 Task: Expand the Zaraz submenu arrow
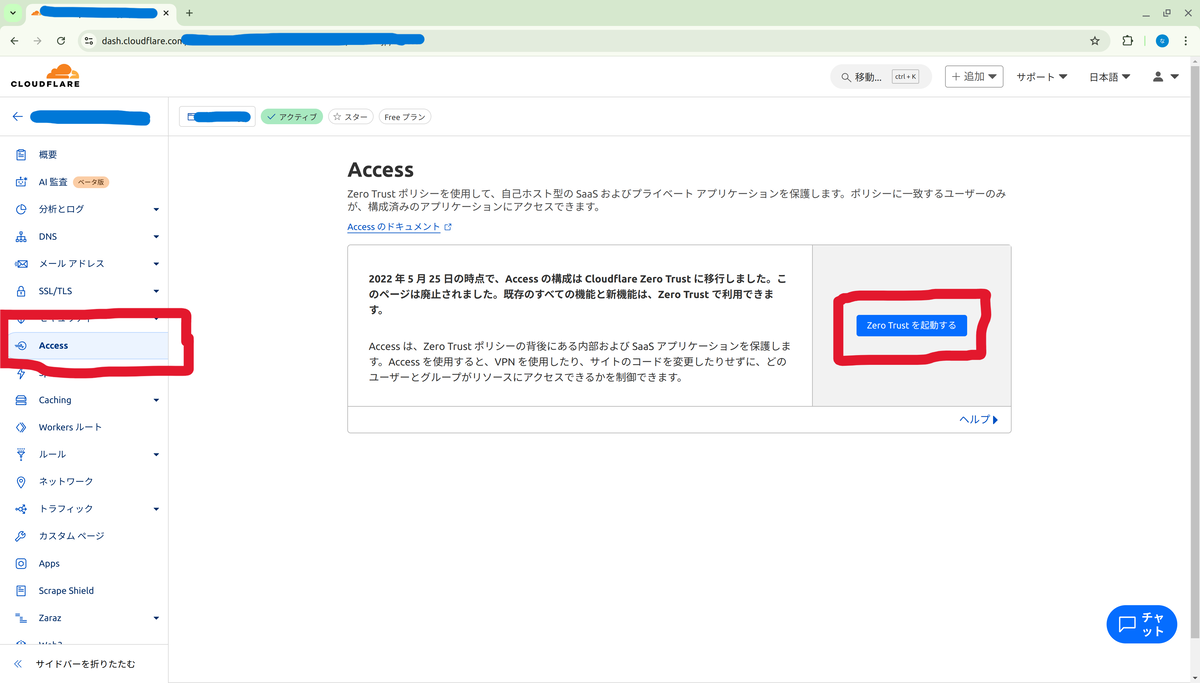pyautogui.click(x=156, y=618)
